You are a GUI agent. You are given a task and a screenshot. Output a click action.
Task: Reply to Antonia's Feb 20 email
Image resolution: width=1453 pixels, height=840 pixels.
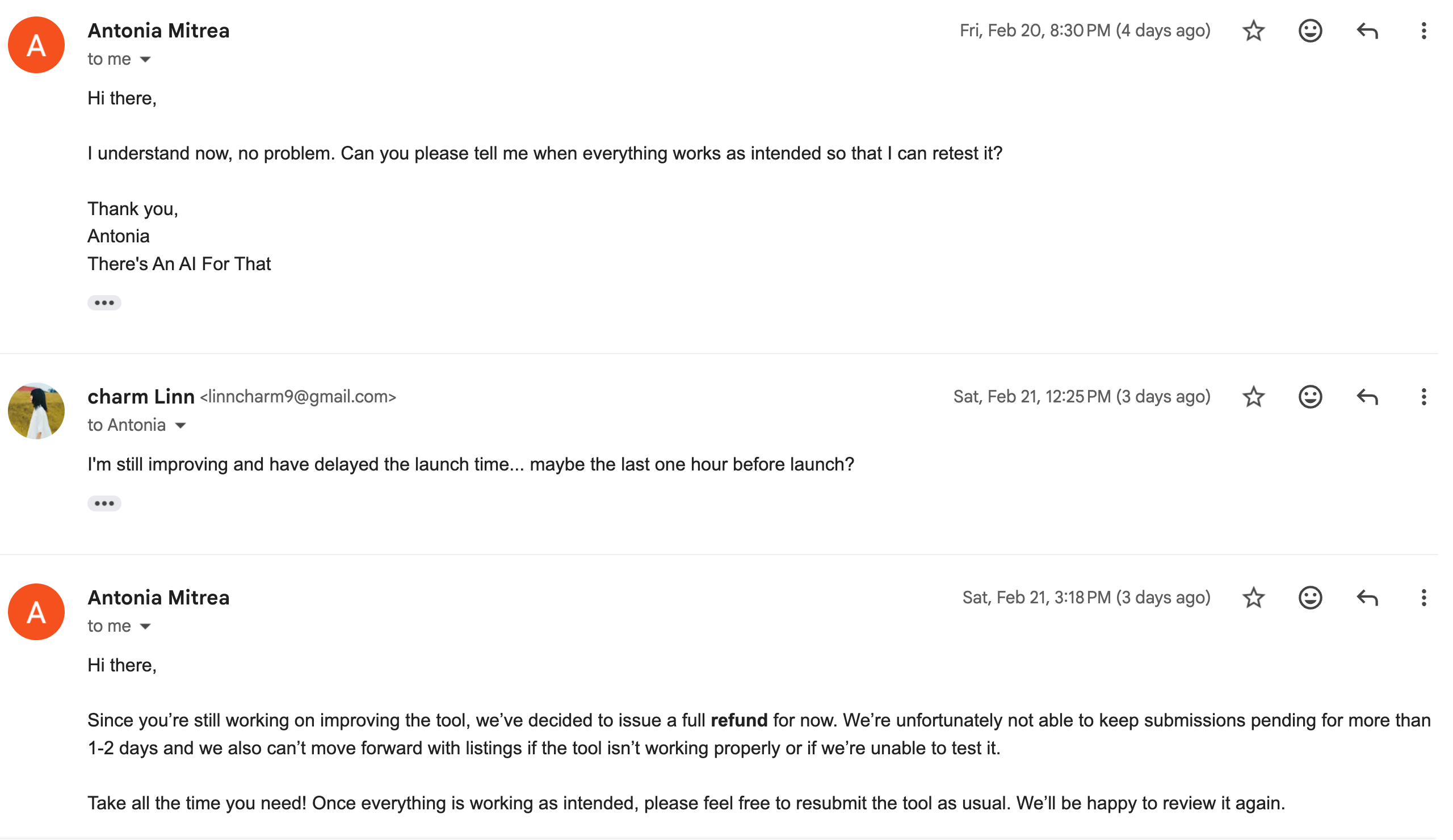tap(1367, 31)
